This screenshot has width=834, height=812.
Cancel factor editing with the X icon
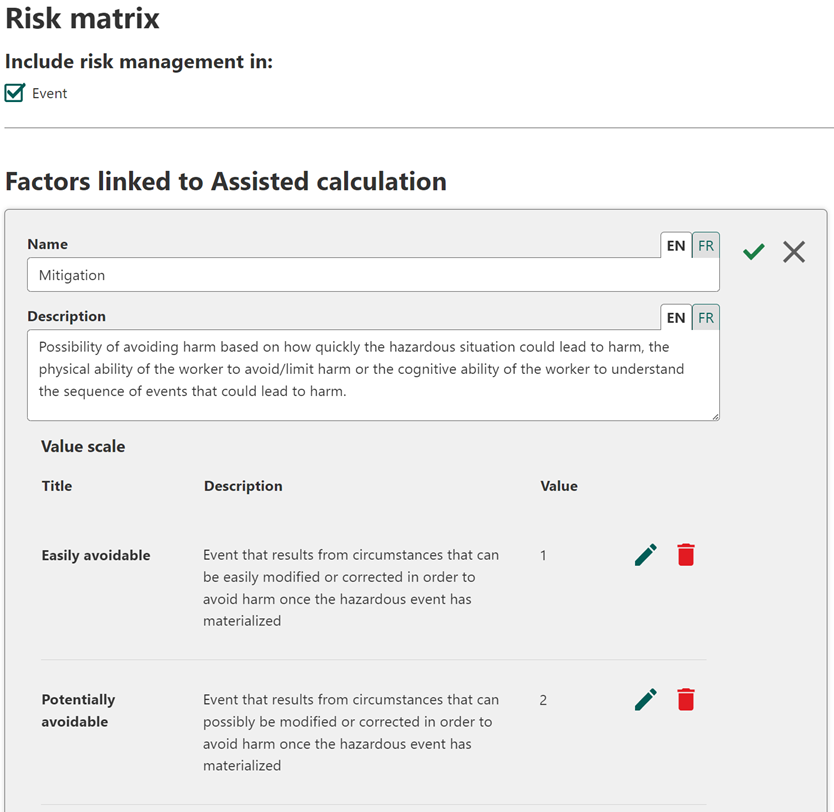tap(794, 252)
